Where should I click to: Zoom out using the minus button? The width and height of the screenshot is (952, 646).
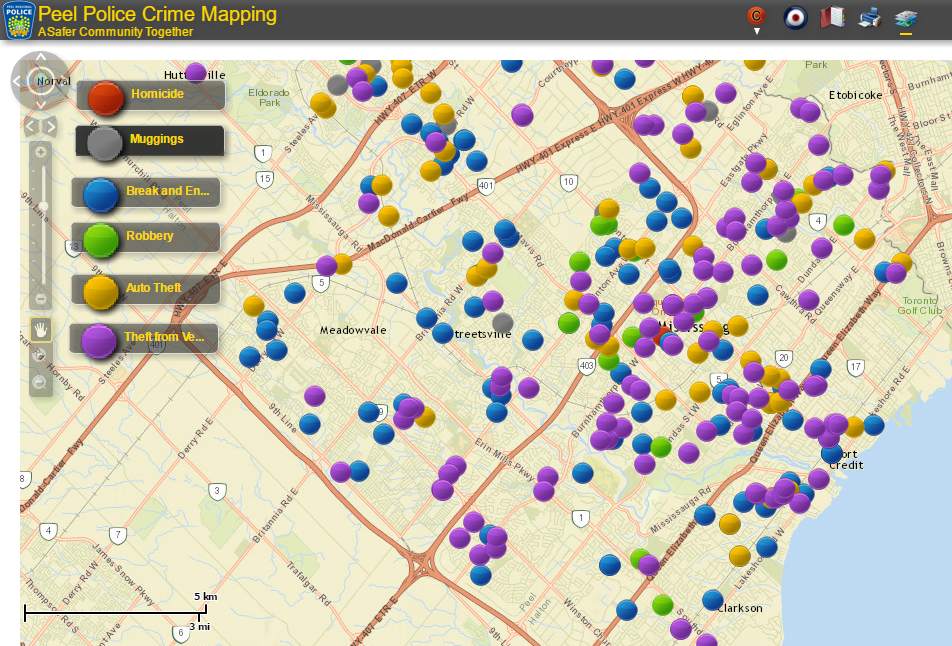pos(40,298)
